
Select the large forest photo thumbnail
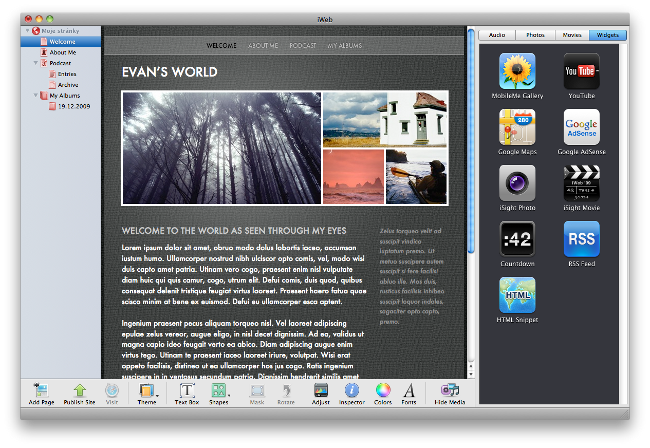(221, 147)
